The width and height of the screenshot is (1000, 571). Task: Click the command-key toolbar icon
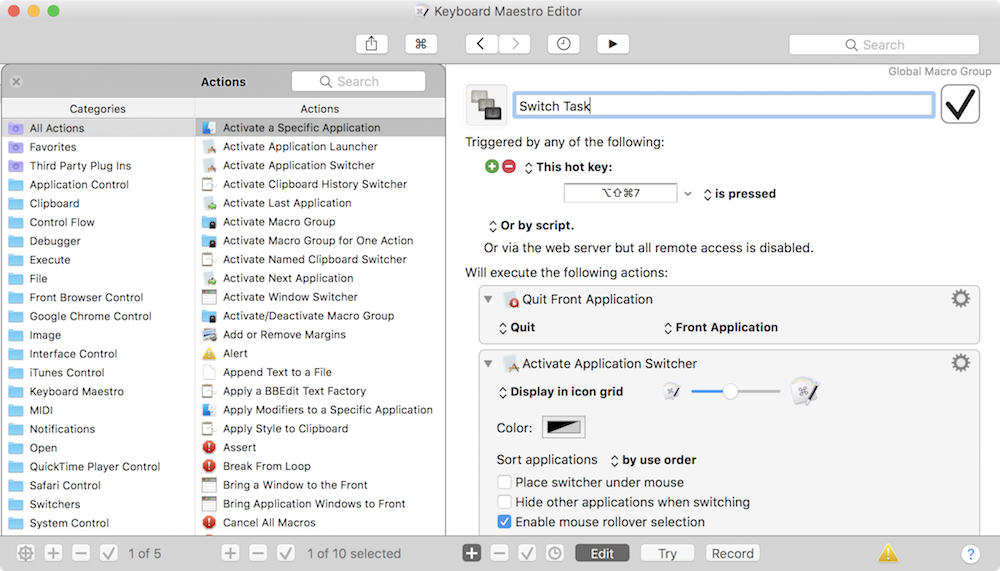click(x=421, y=44)
